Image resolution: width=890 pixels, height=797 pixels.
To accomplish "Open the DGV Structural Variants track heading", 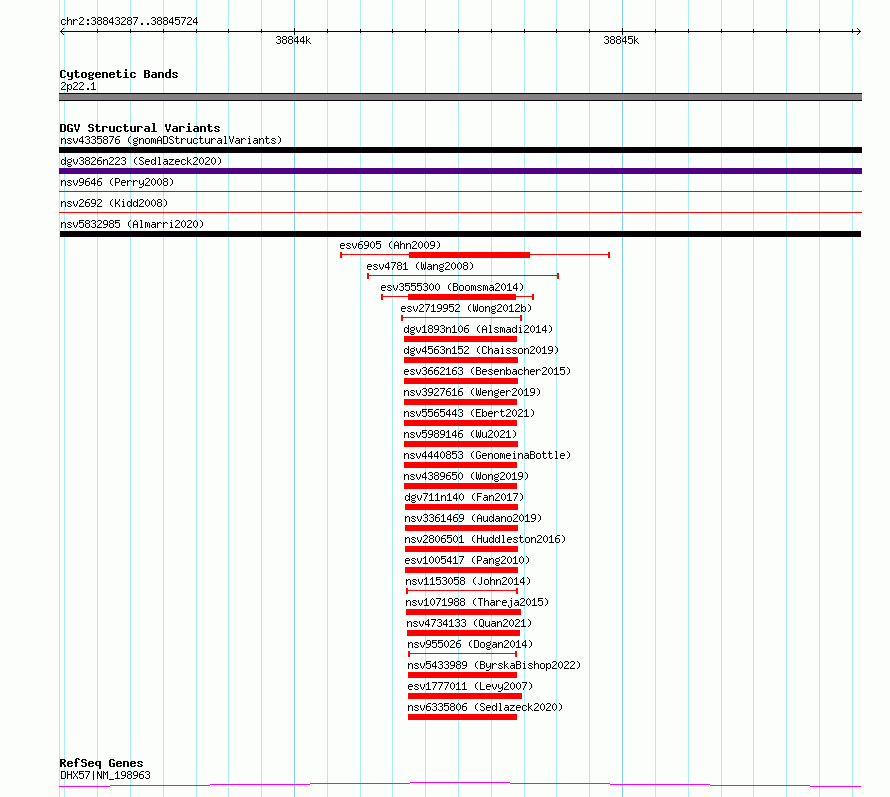I will pos(140,128).
